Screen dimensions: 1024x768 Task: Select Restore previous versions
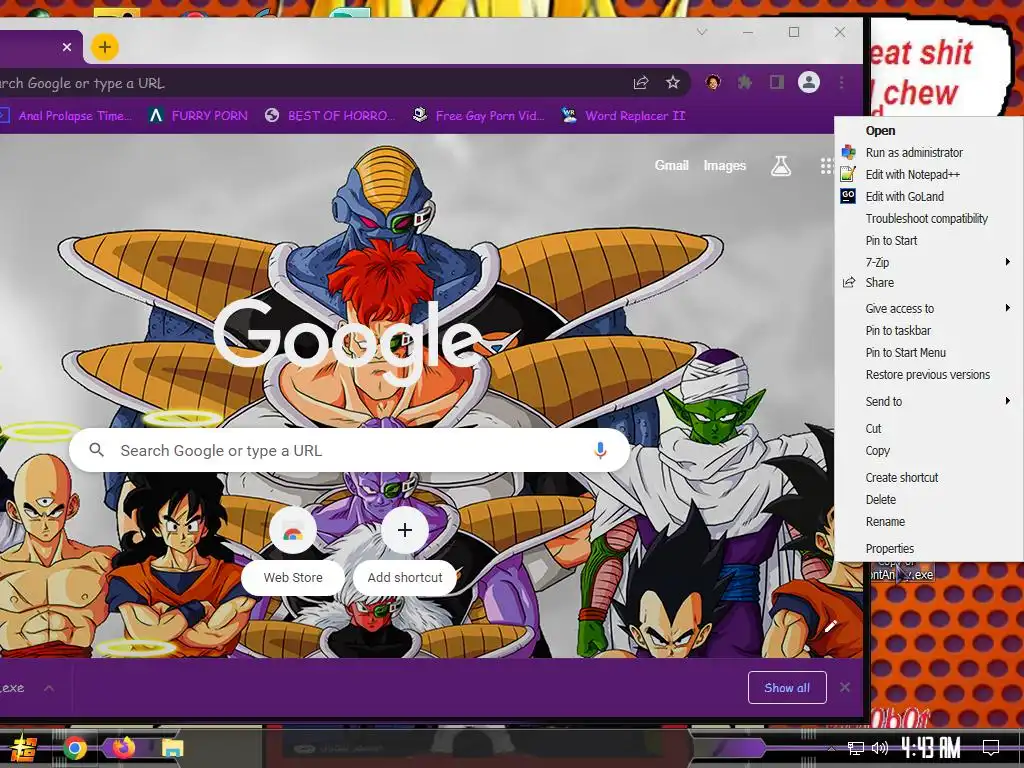pyautogui.click(x=929, y=375)
